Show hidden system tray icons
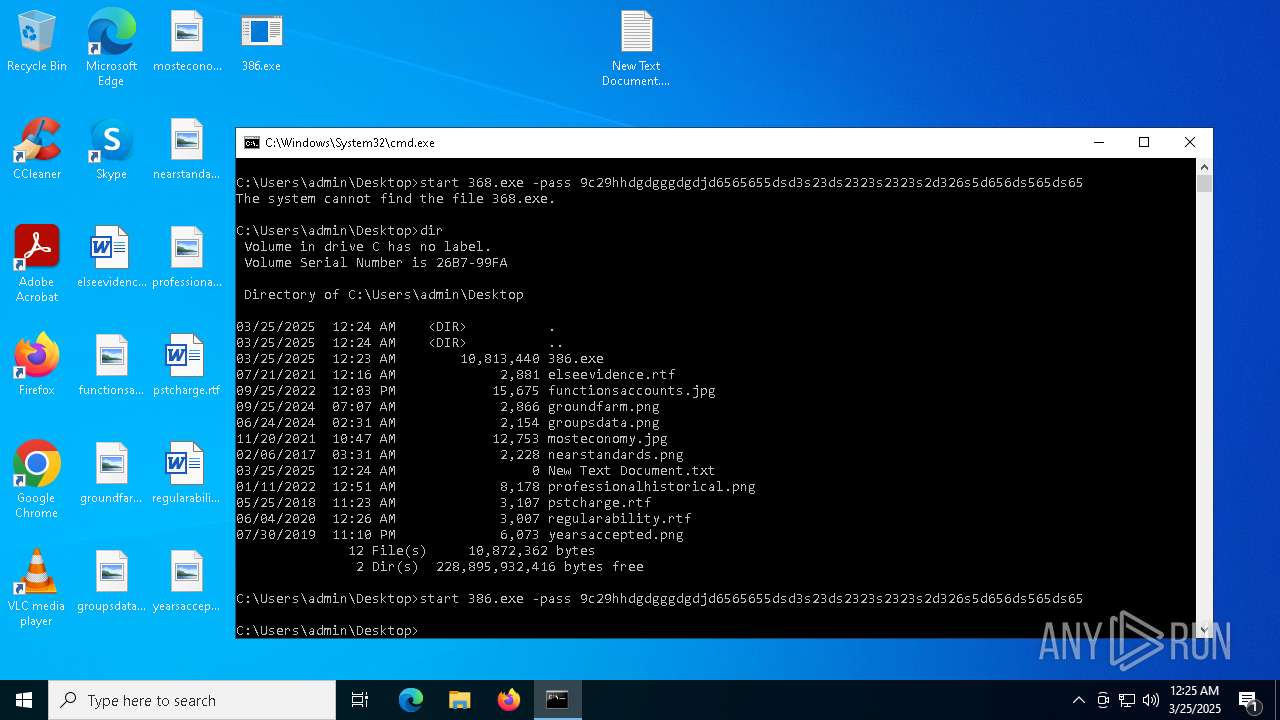This screenshot has width=1280, height=720. (1078, 700)
